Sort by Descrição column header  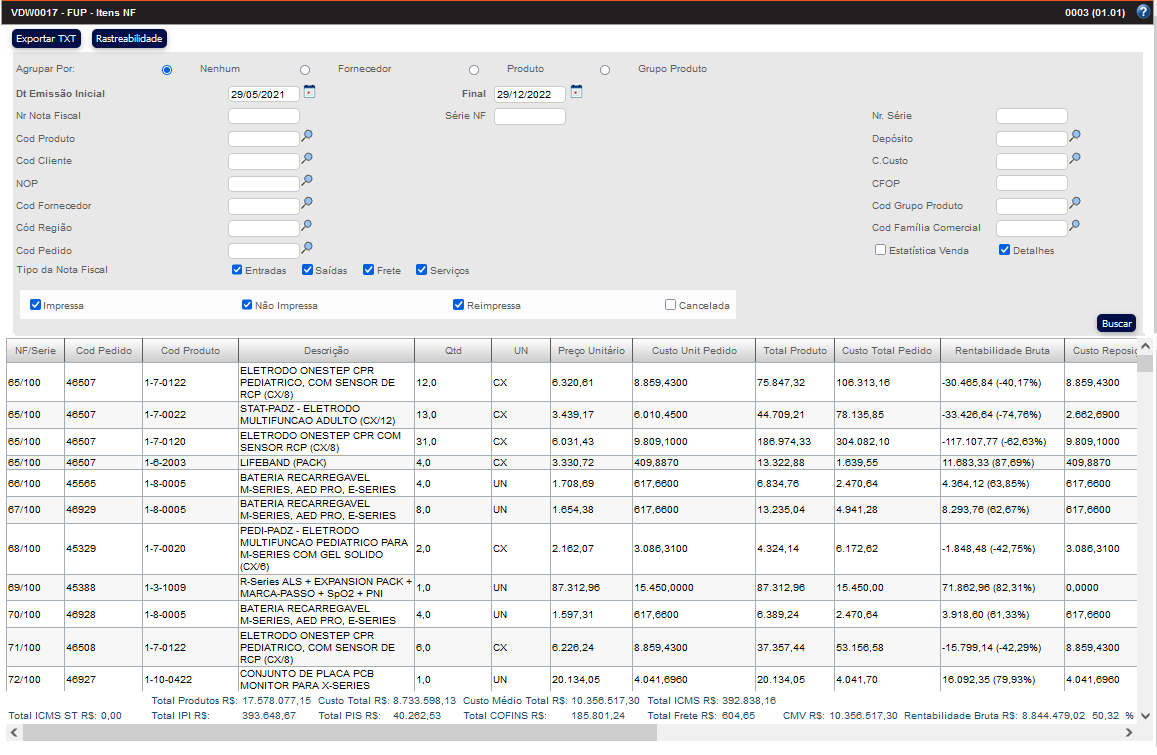tap(326, 351)
